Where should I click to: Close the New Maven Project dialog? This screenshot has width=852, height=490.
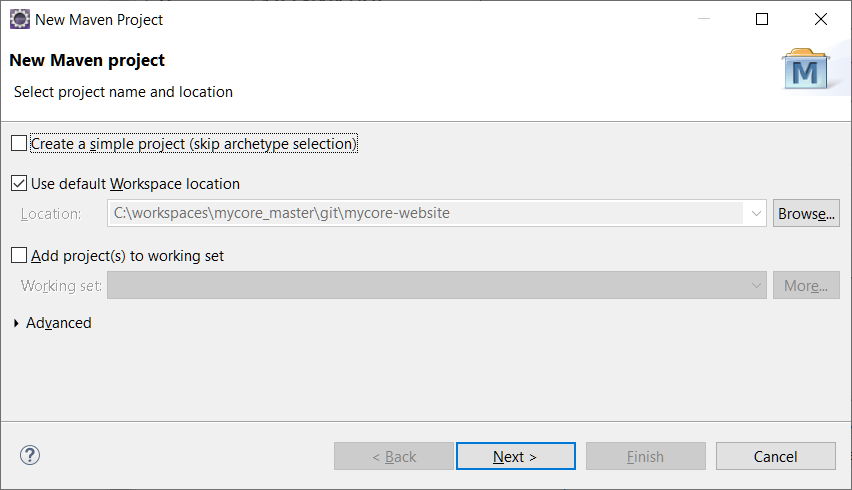(x=821, y=20)
